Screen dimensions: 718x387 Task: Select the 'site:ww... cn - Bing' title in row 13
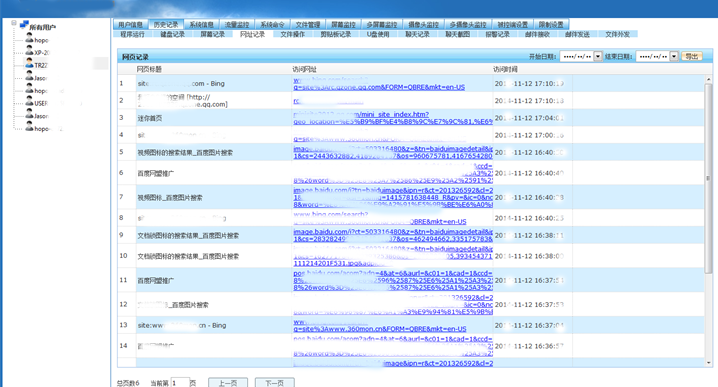[x=182, y=325]
